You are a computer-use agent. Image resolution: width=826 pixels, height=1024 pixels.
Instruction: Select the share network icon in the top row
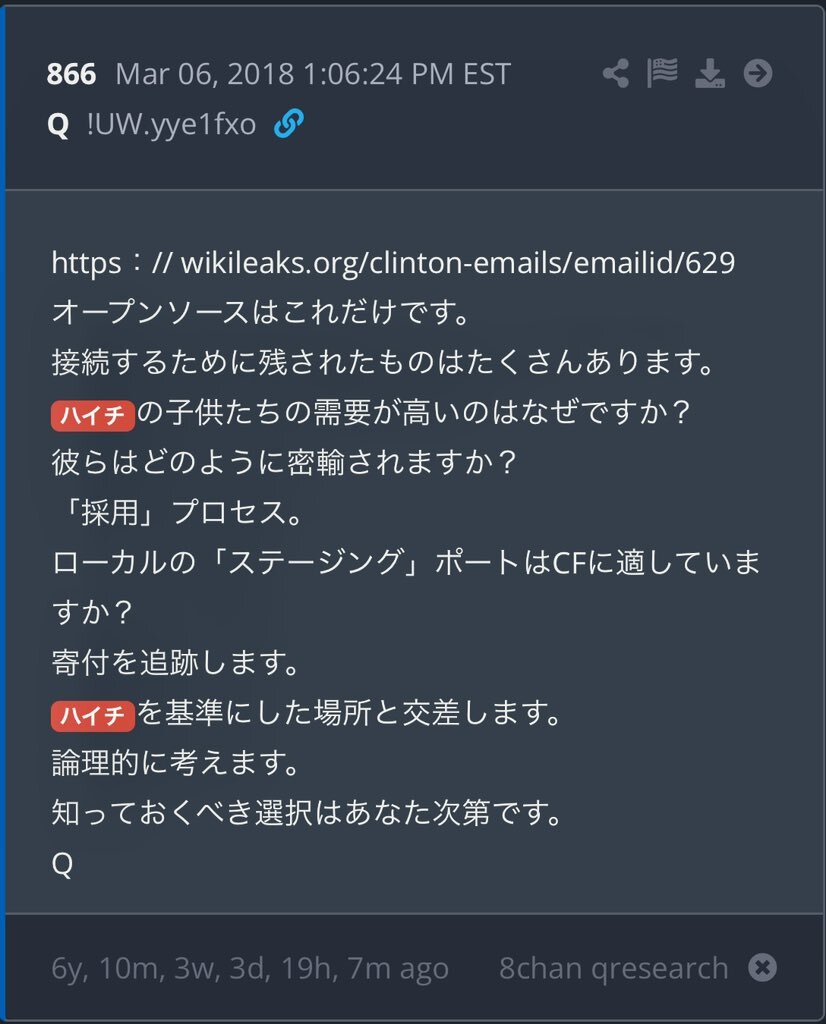(614, 70)
